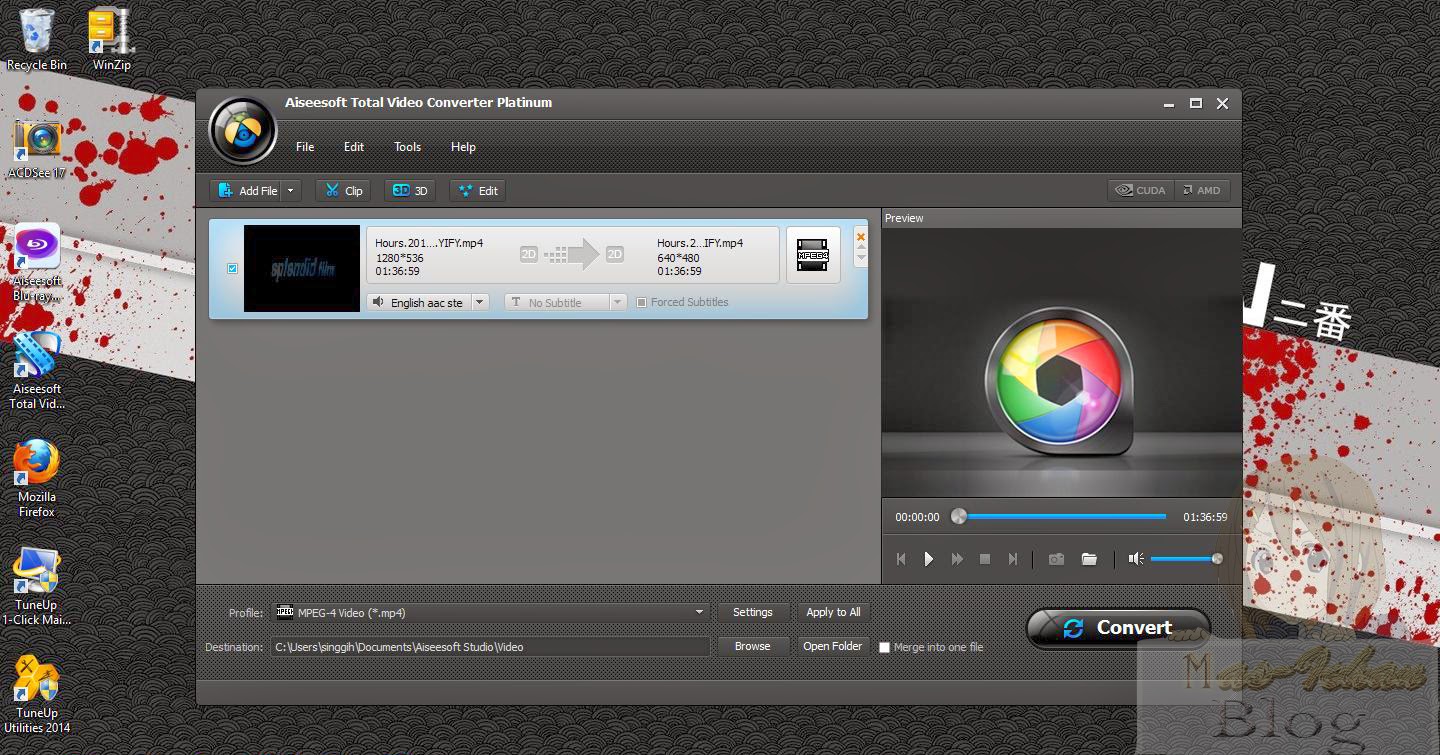Click the 00:00:00 current time label

pyautogui.click(x=917, y=517)
